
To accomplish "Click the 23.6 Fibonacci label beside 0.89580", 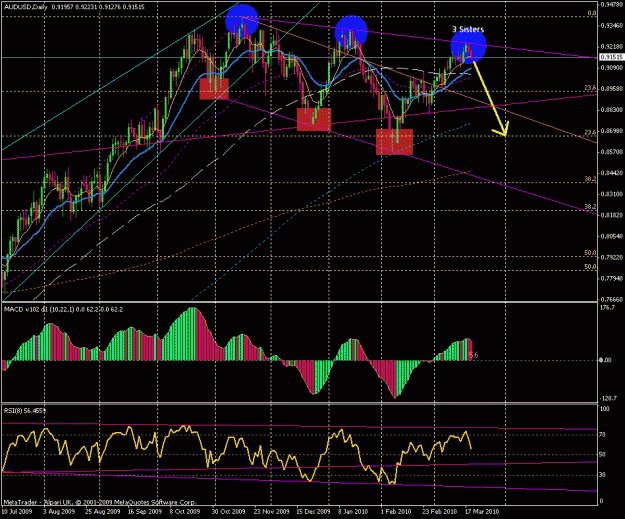I will pos(590,88).
